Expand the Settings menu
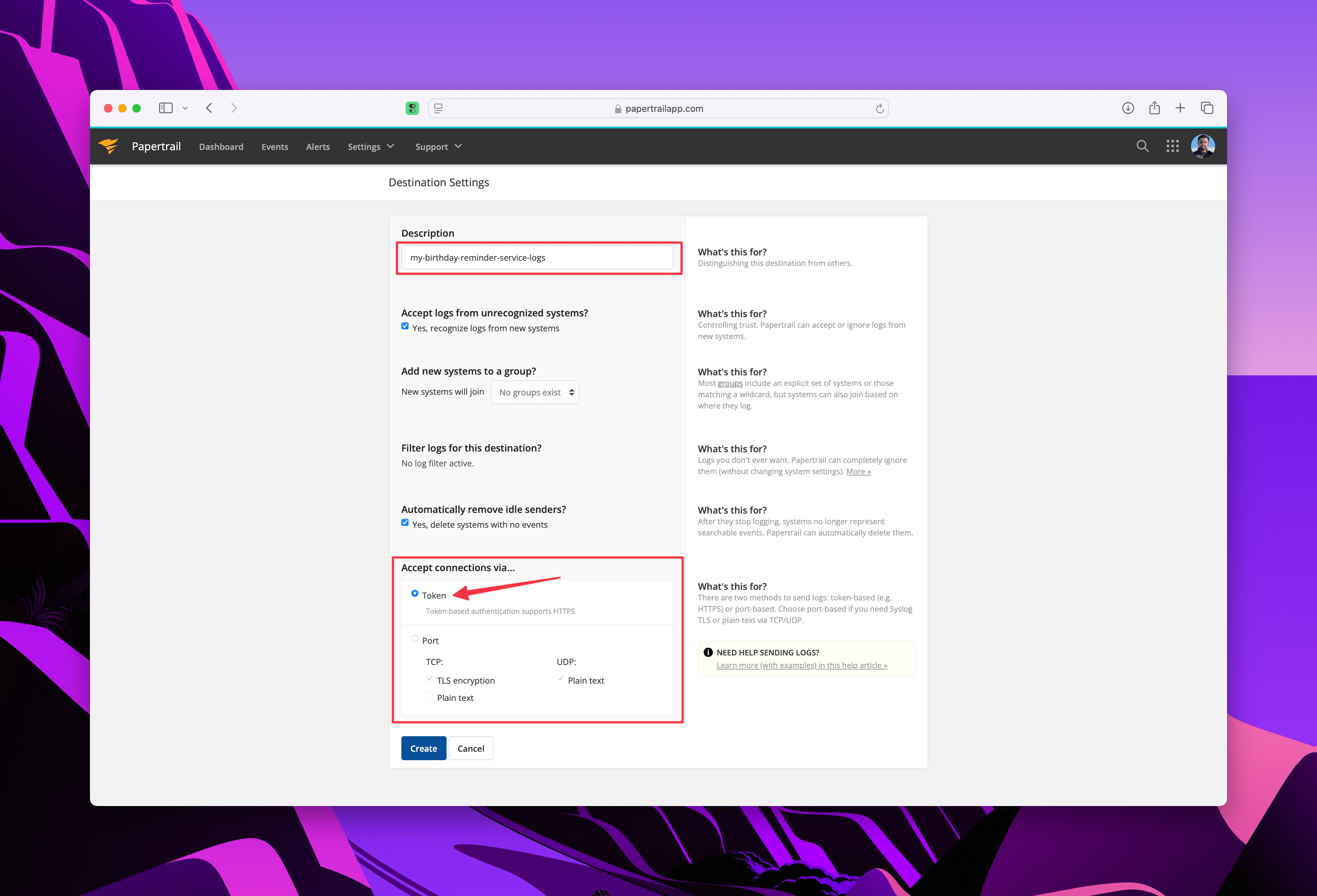Screen dimensions: 1317x896 point(371,147)
